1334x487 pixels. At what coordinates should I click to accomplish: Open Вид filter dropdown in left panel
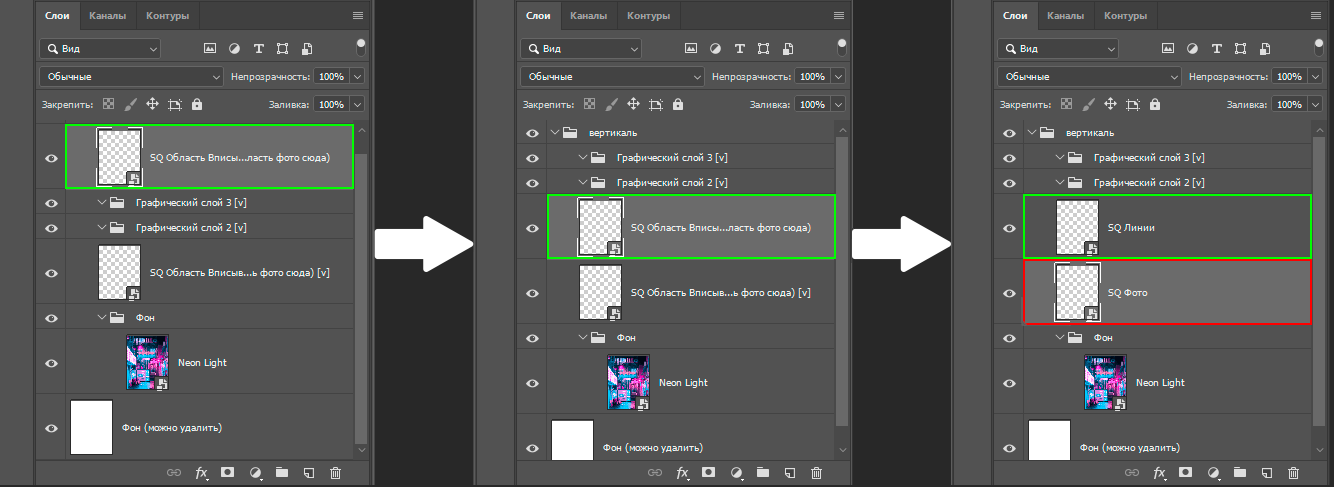tap(100, 48)
